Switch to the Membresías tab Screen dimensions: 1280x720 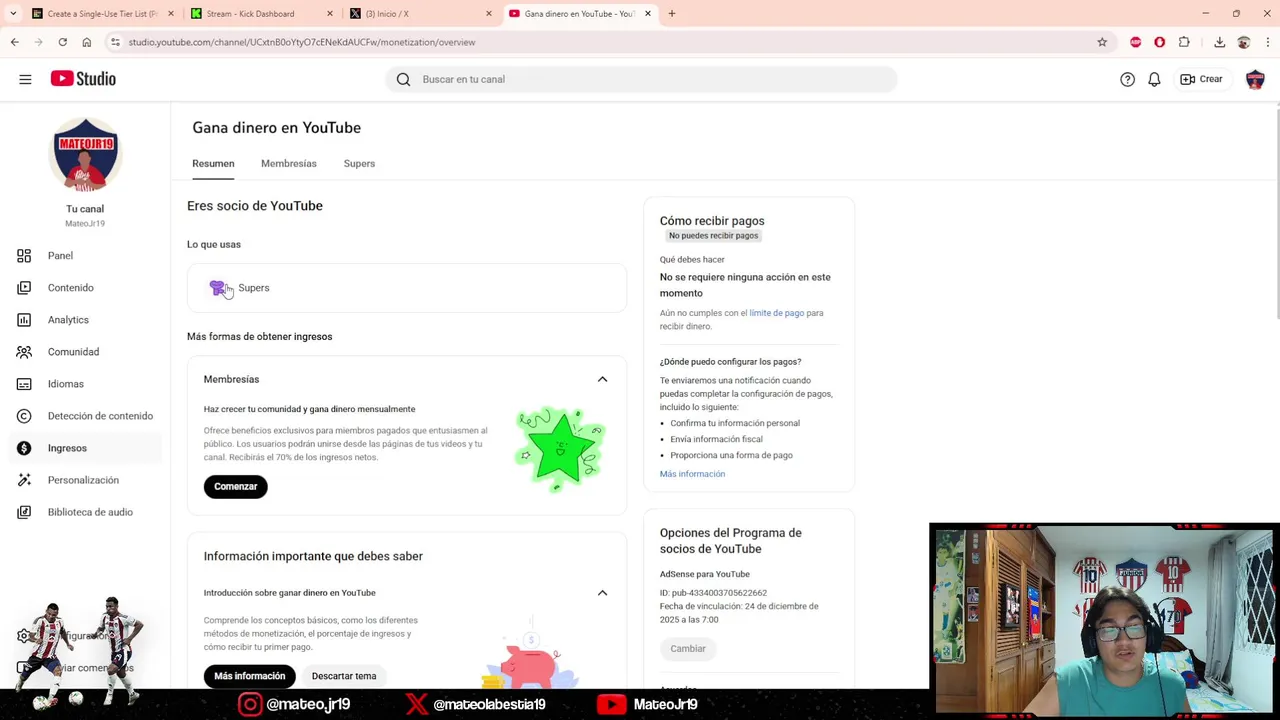coord(288,164)
